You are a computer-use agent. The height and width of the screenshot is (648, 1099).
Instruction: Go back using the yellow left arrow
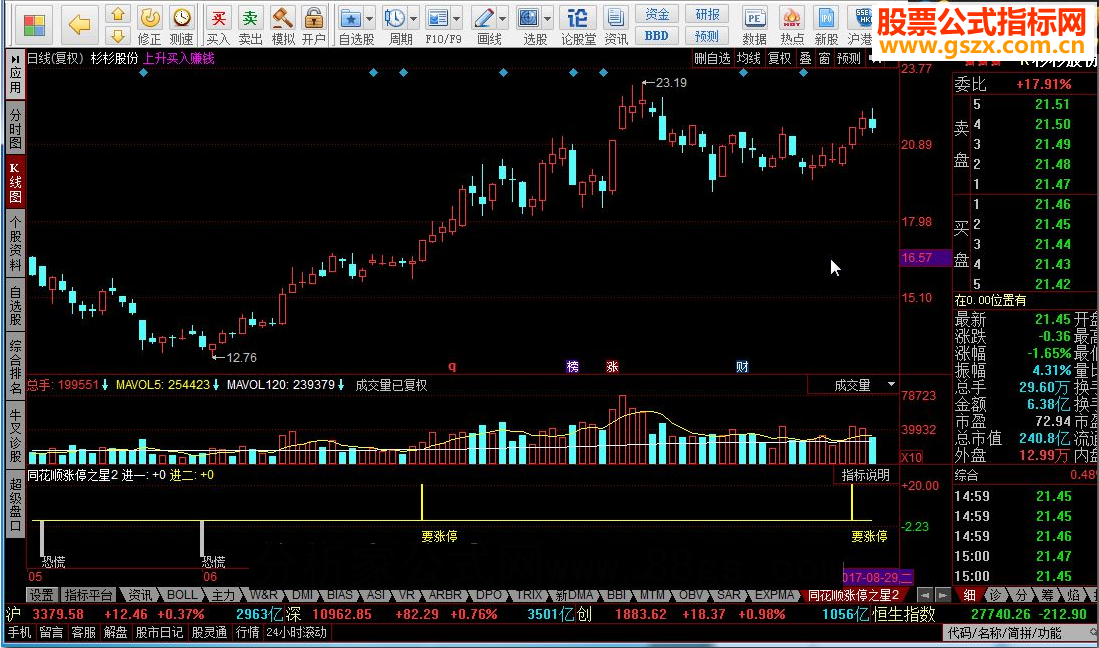point(79,25)
